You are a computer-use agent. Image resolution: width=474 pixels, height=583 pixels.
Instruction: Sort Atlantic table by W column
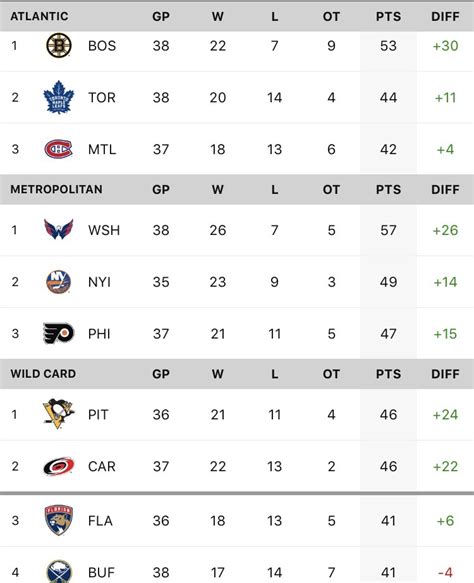[217, 16]
